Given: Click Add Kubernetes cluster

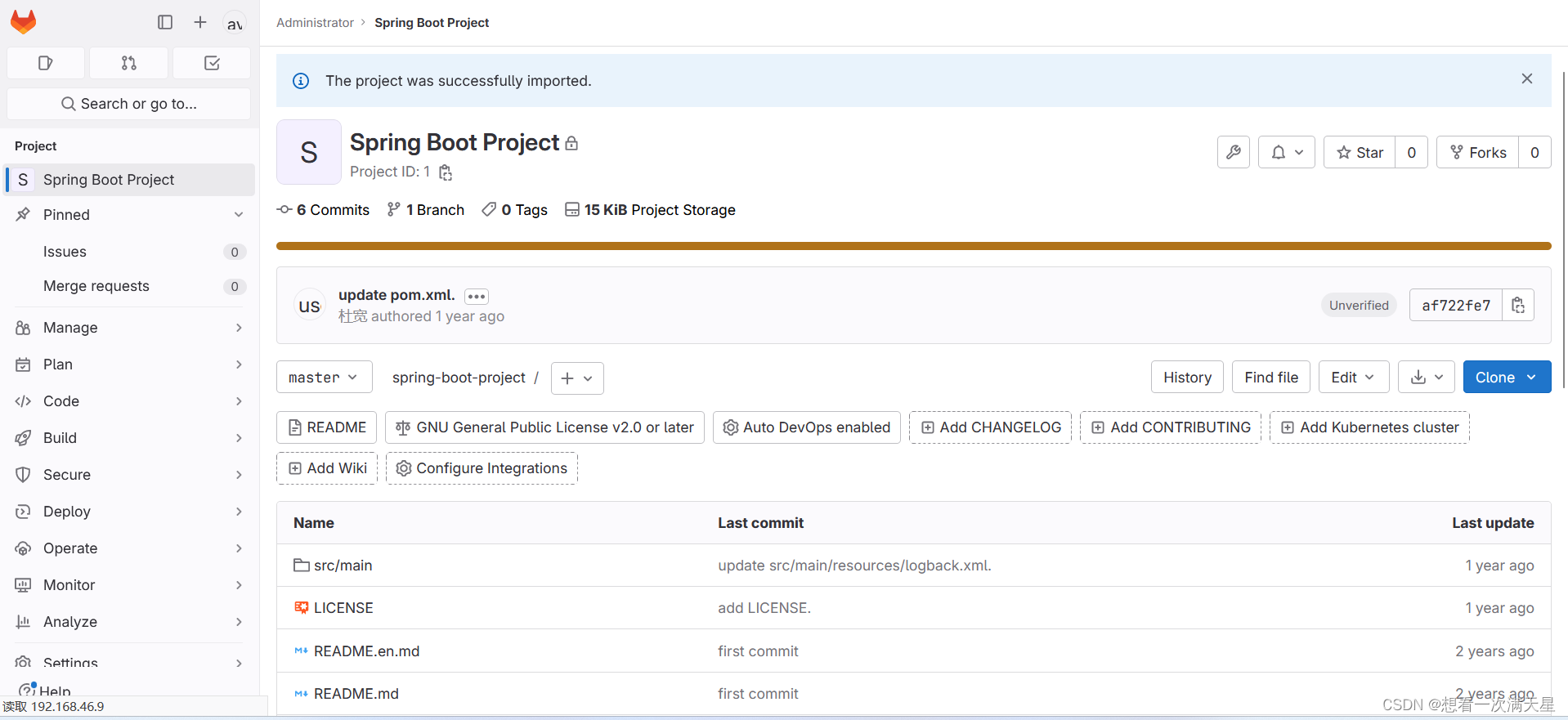Looking at the screenshot, I should pos(1369,427).
